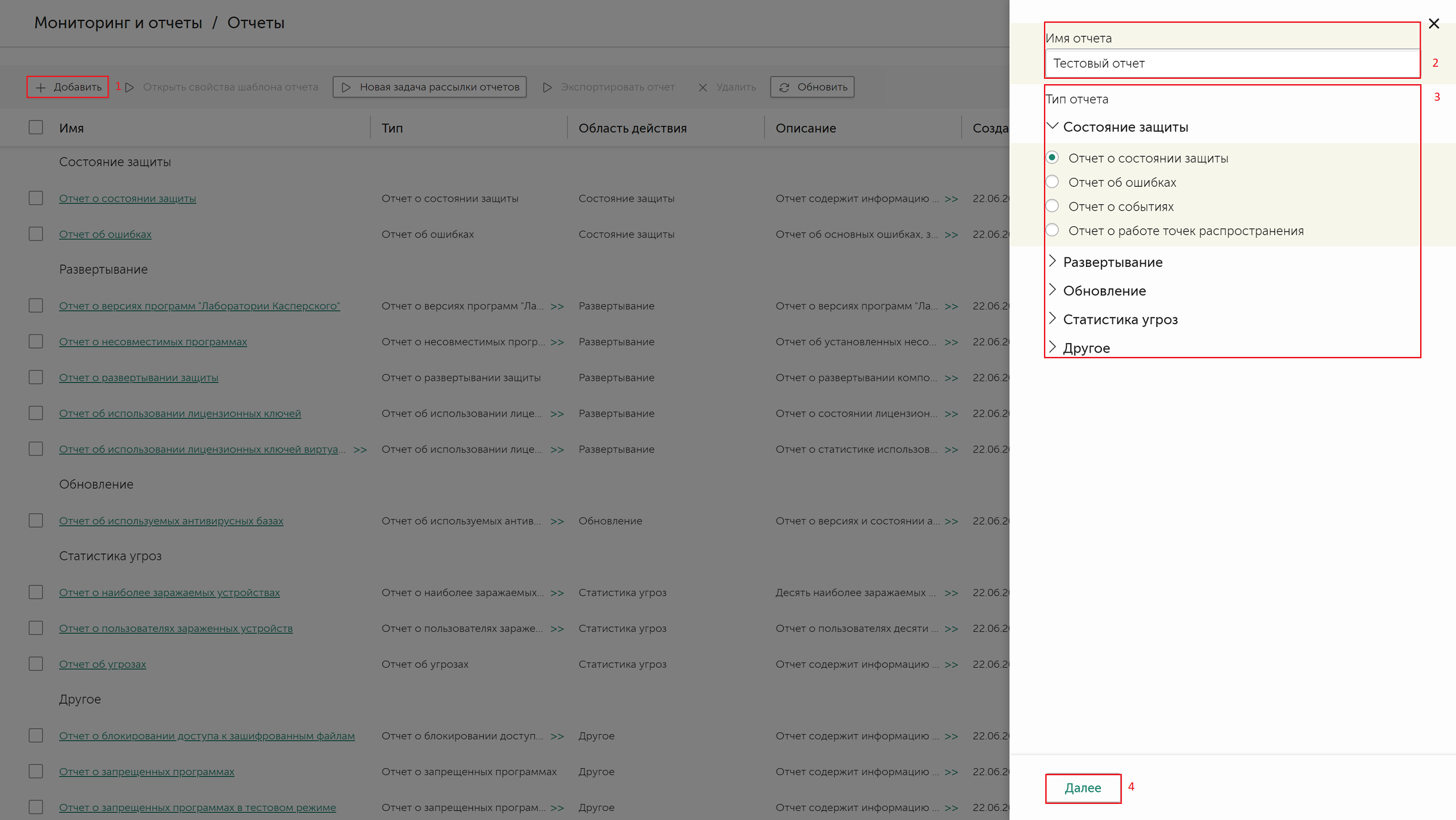Viewport: 1456px width, 820px height.
Task: Select radio Отчет о событиях
Action: point(1052,206)
